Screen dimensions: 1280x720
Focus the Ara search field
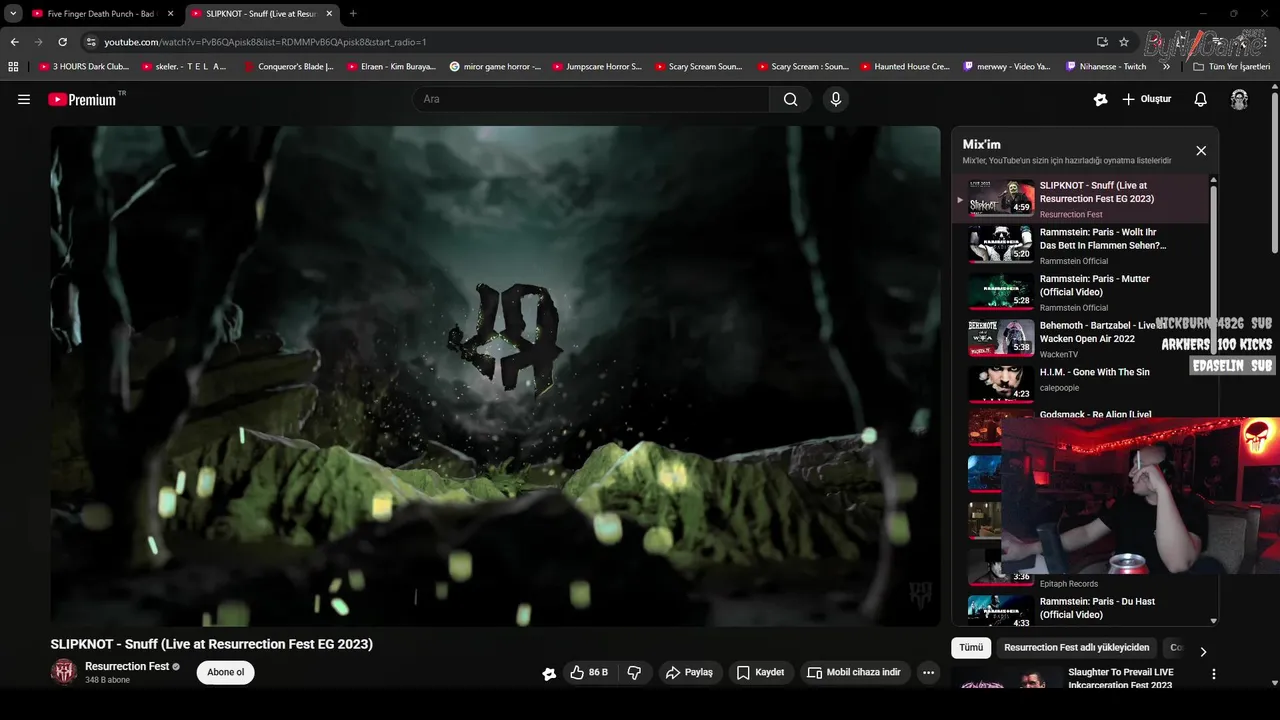point(591,99)
